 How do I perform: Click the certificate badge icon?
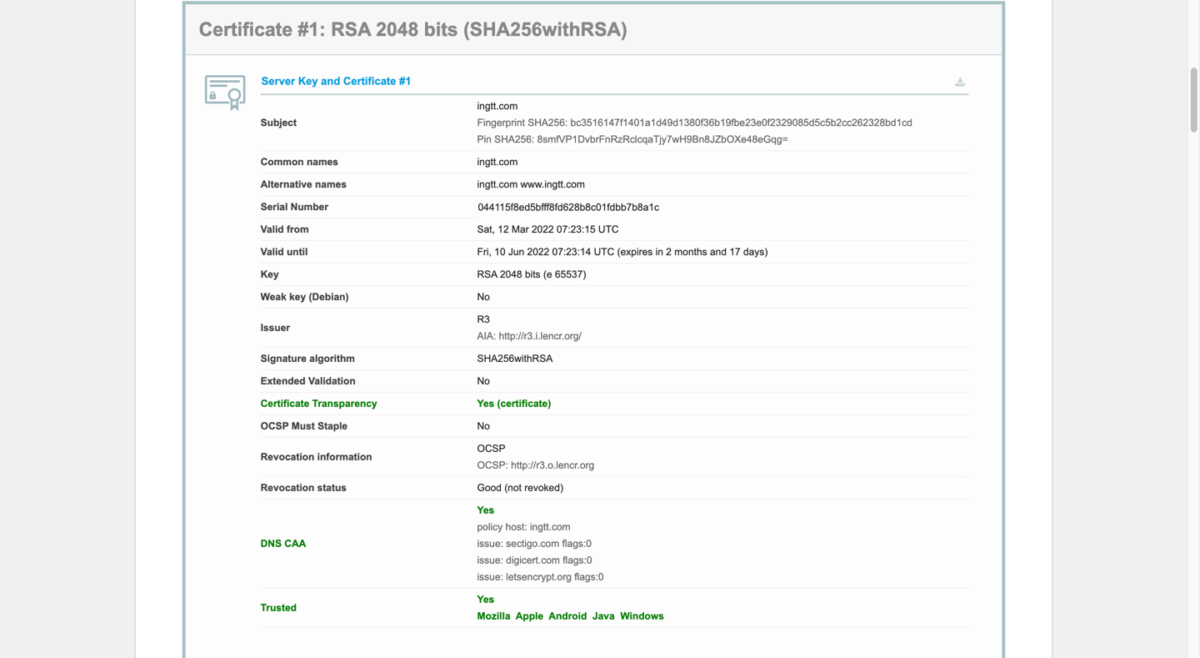tap(225, 91)
